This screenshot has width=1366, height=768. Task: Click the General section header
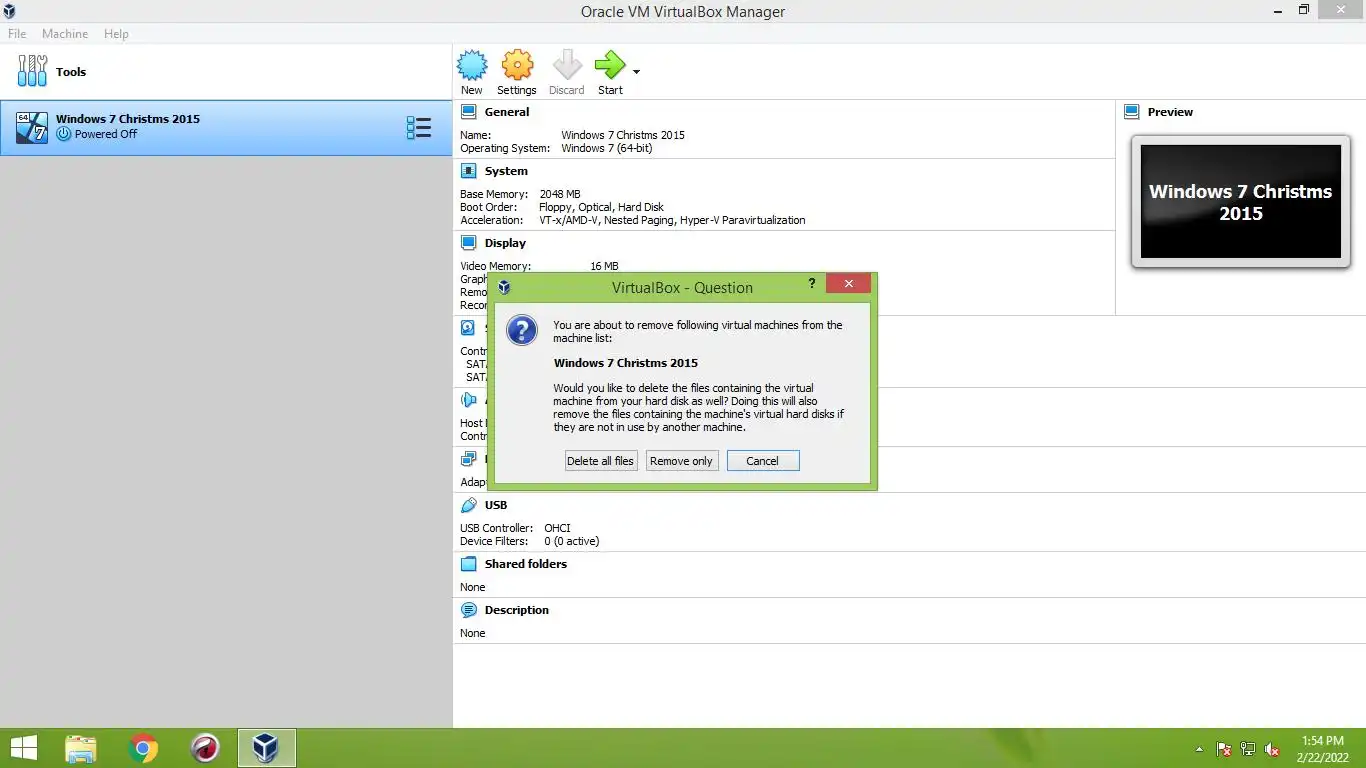(x=507, y=112)
